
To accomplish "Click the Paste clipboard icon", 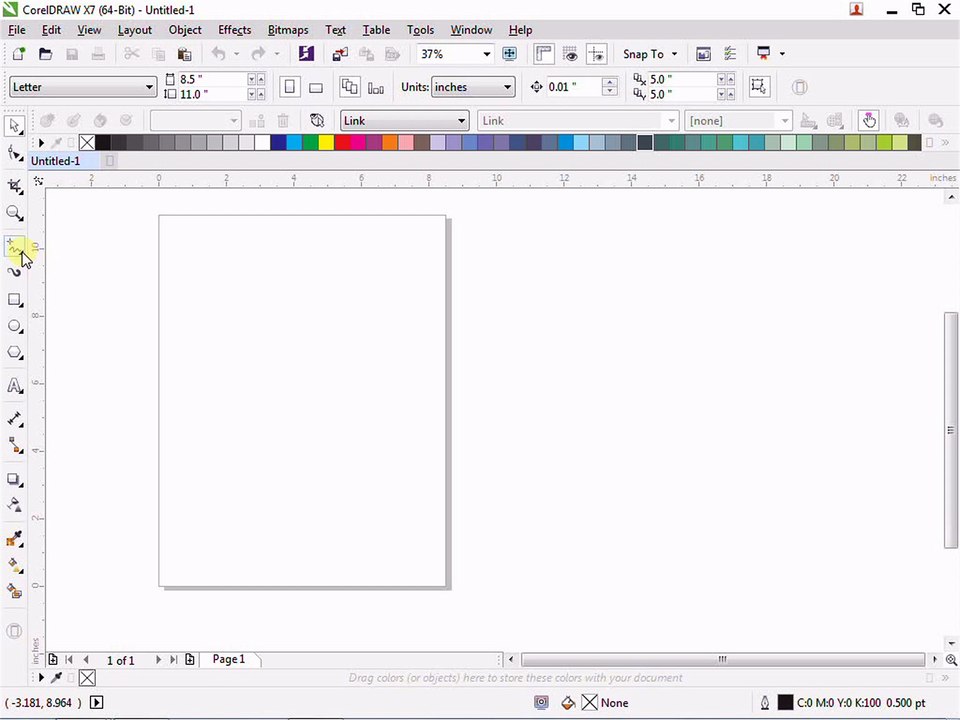I will click(184, 54).
